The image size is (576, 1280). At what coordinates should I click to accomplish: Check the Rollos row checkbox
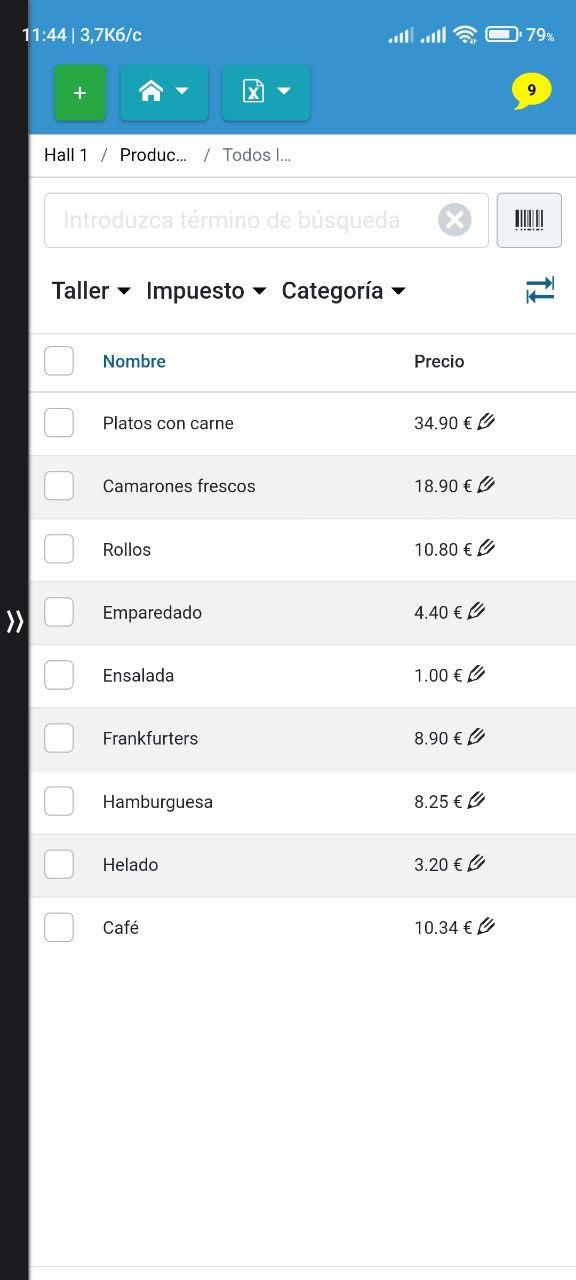pyautogui.click(x=59, y=549)
